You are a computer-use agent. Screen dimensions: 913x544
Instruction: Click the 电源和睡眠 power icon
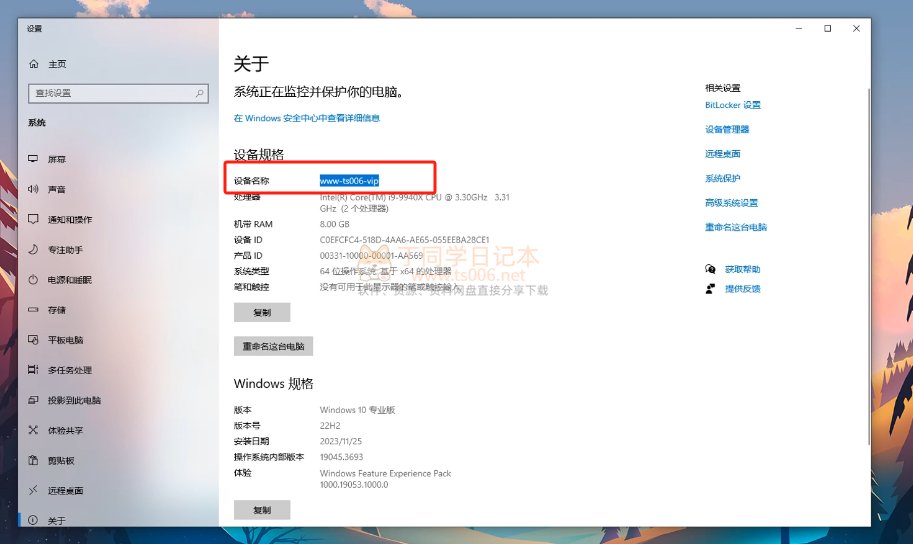point(34,280)
